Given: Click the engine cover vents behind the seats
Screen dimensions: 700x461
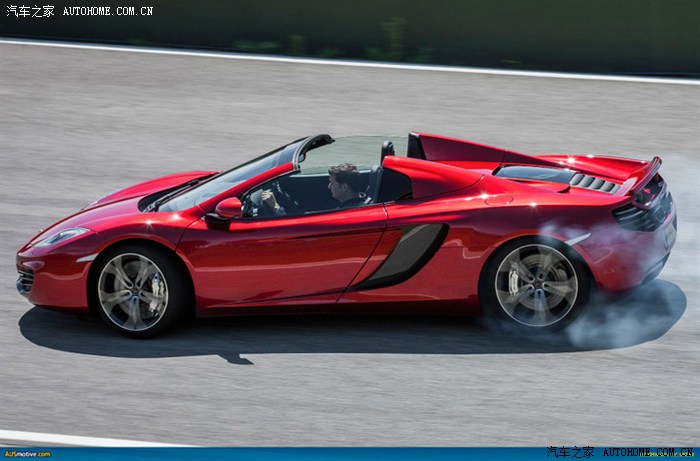Looking at the screenshot, I should [x=593, y=183].
